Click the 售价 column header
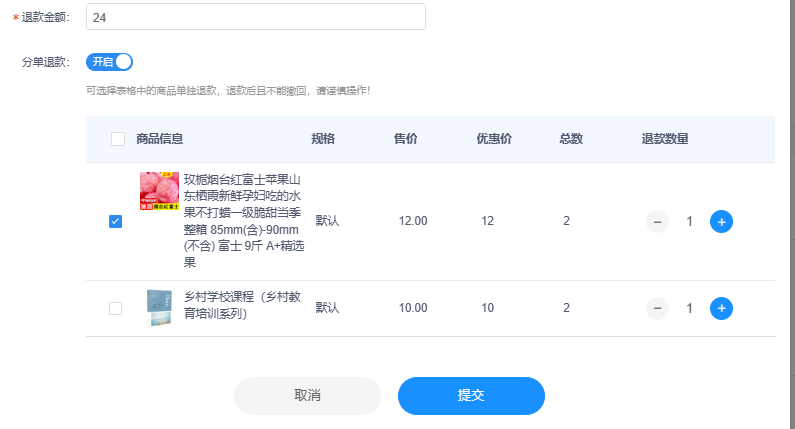This screenshot has height=429, width=795. (x=405, y=139)
